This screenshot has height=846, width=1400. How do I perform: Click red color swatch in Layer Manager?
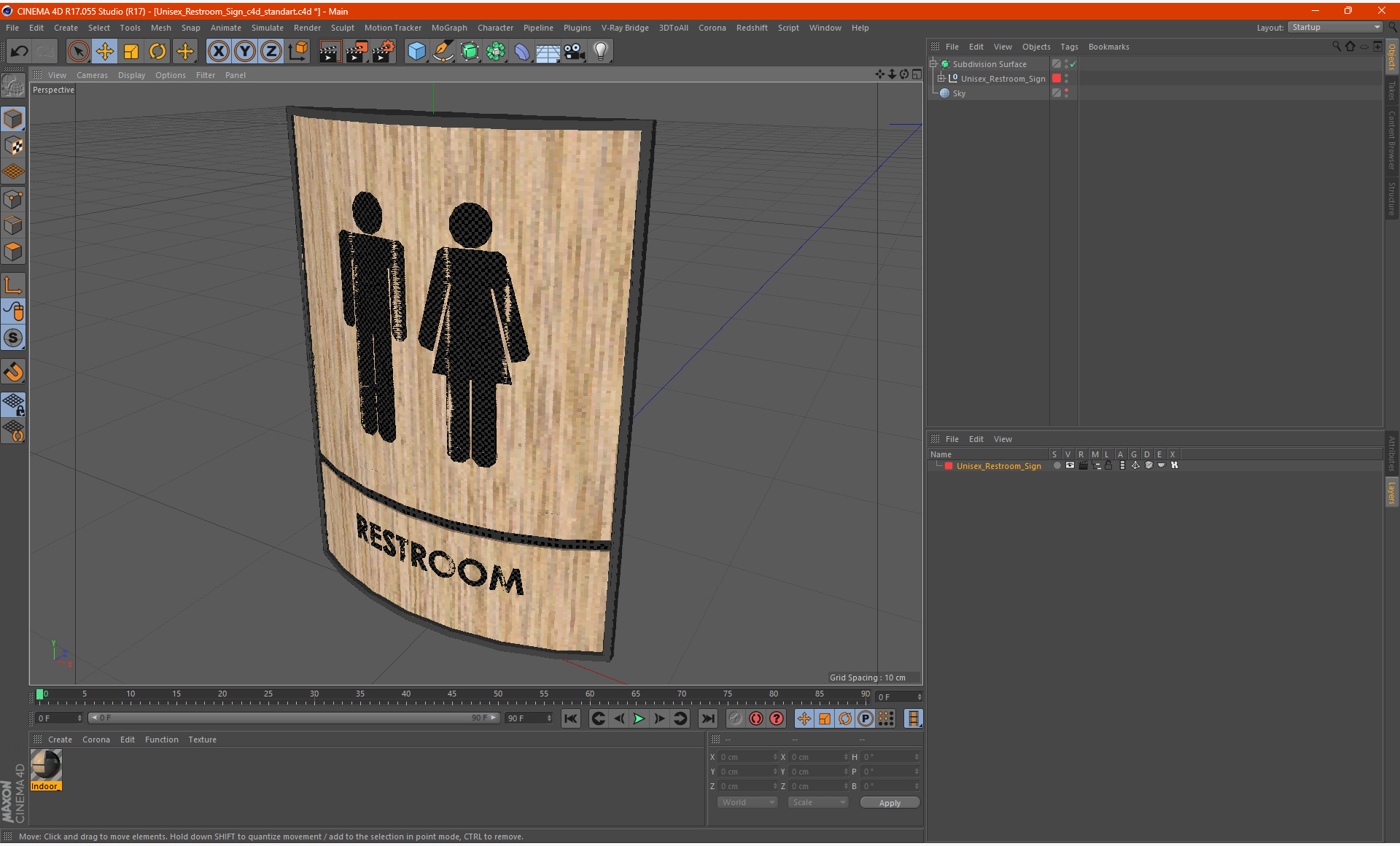(949, 465)
